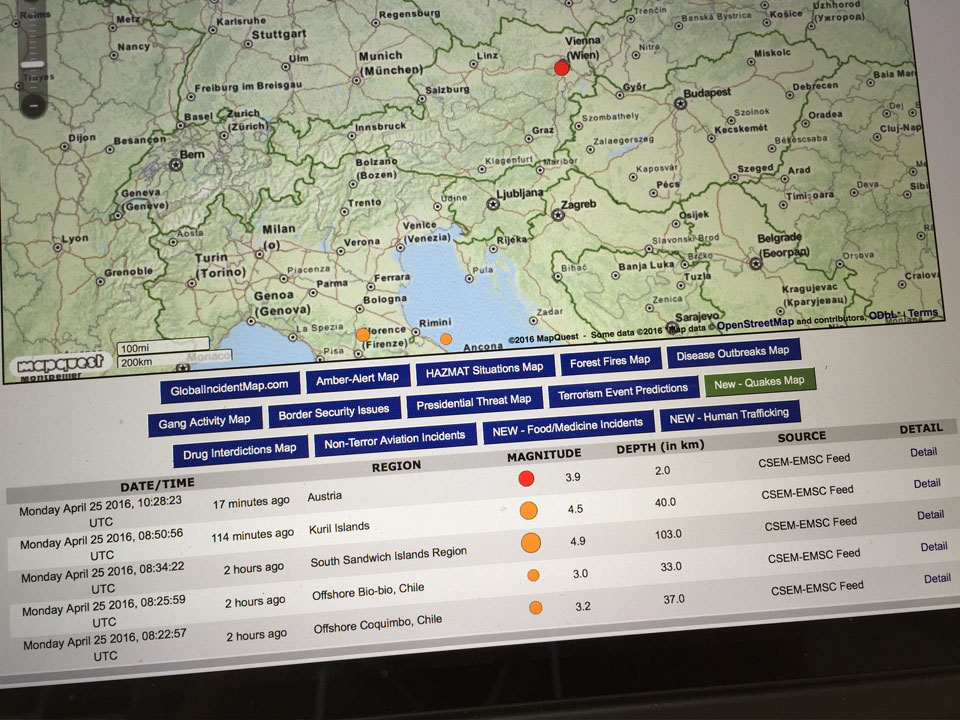Go to the HAZMAT Situations Map
This screenshot has height=720, width=960.
coord(485,369)
